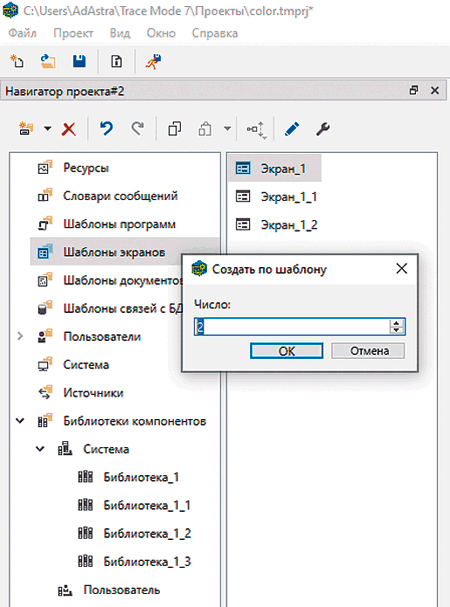Click the Отмена button

(368, 351)
